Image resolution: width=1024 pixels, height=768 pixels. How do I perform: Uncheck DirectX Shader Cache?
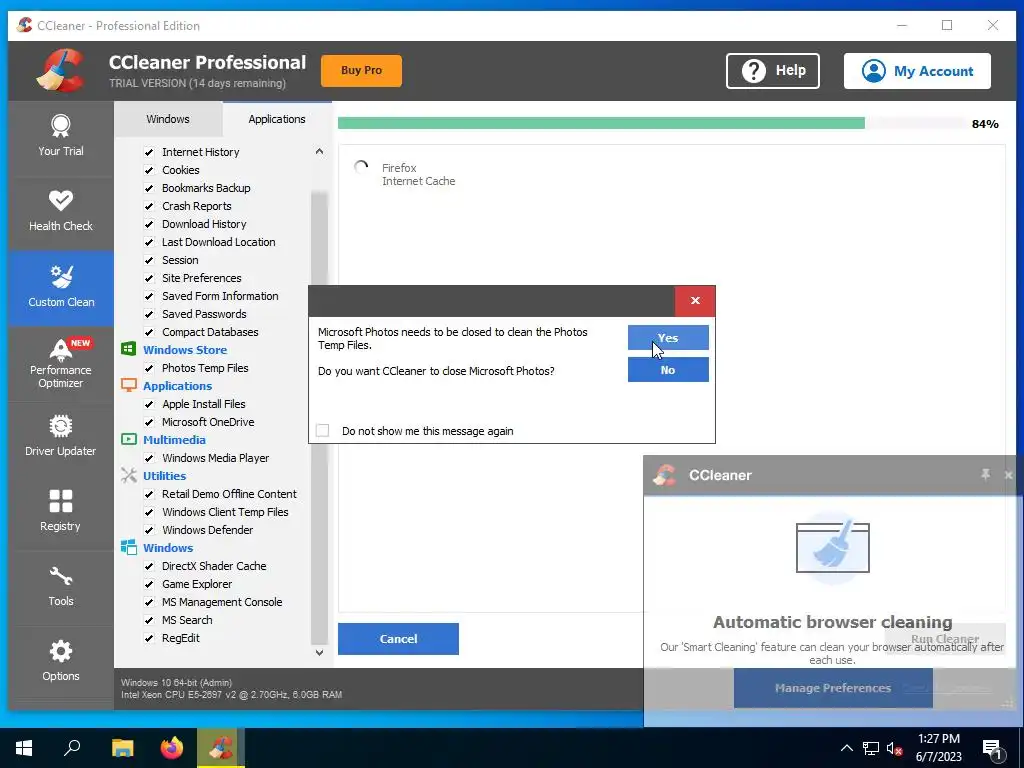click(149, 566)
